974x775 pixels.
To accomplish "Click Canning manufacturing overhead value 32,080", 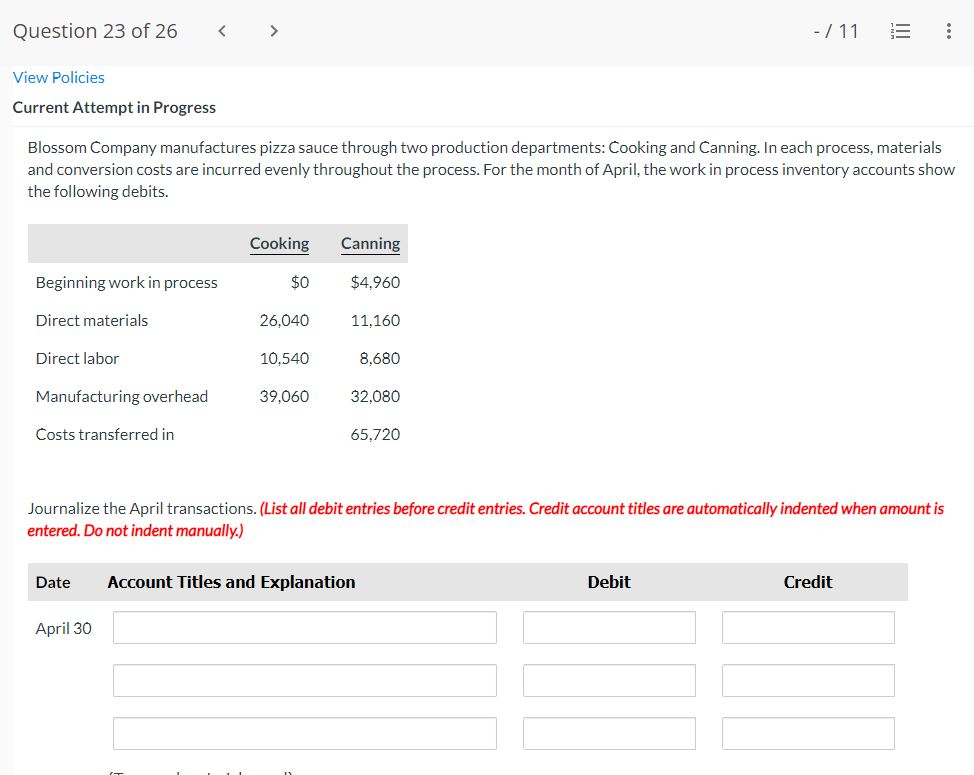I will point(375,396).
